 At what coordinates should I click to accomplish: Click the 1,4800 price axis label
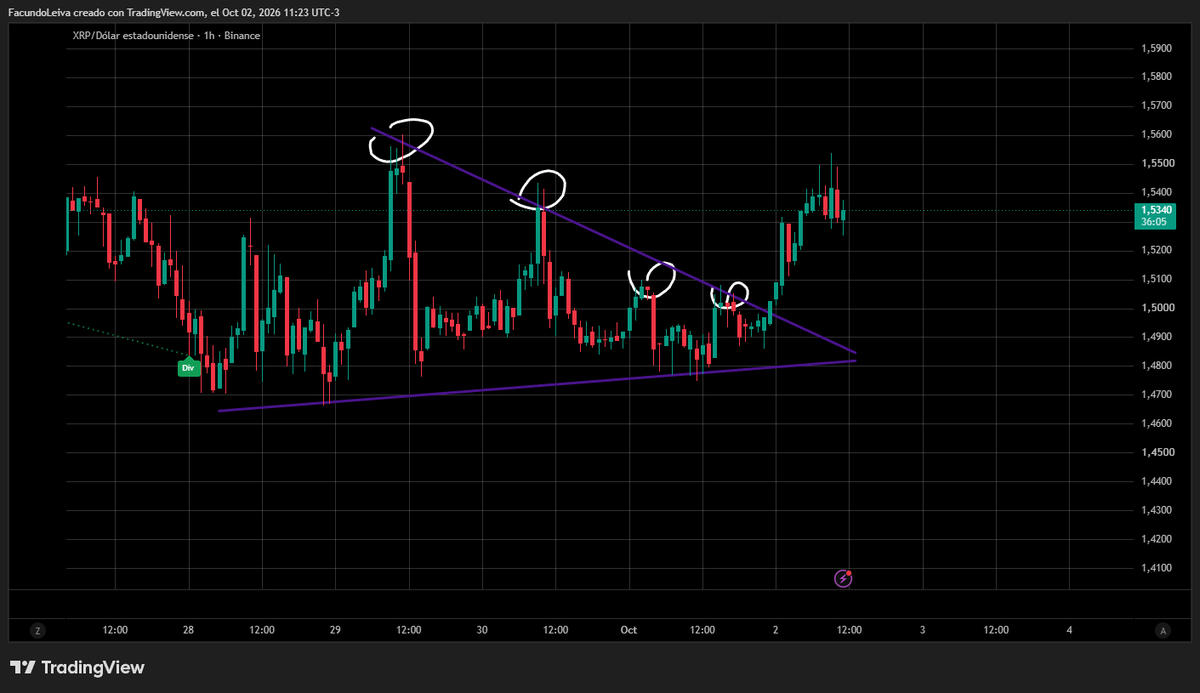[x=1157, y=366]
